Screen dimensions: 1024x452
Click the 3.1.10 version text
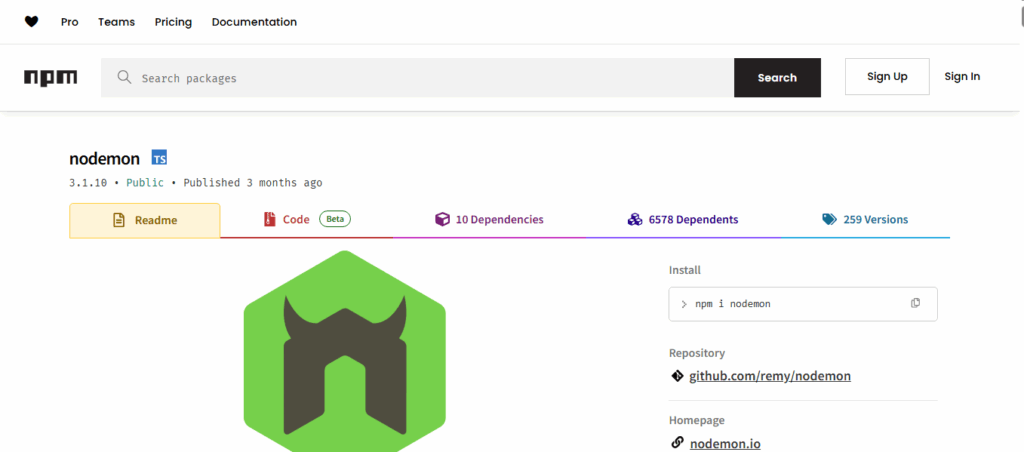[x=88, y=183]
